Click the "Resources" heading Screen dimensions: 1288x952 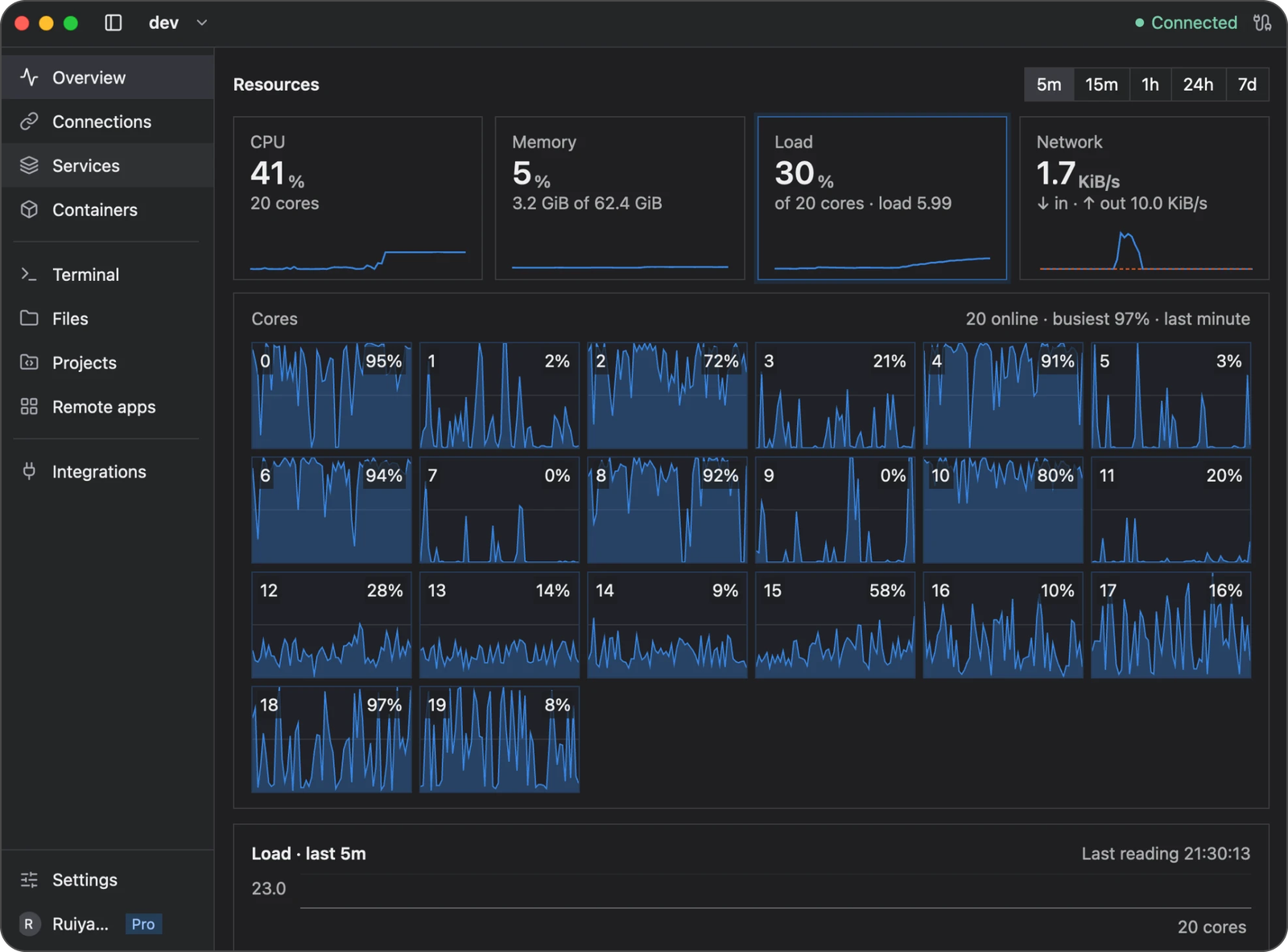pos(276,85)
